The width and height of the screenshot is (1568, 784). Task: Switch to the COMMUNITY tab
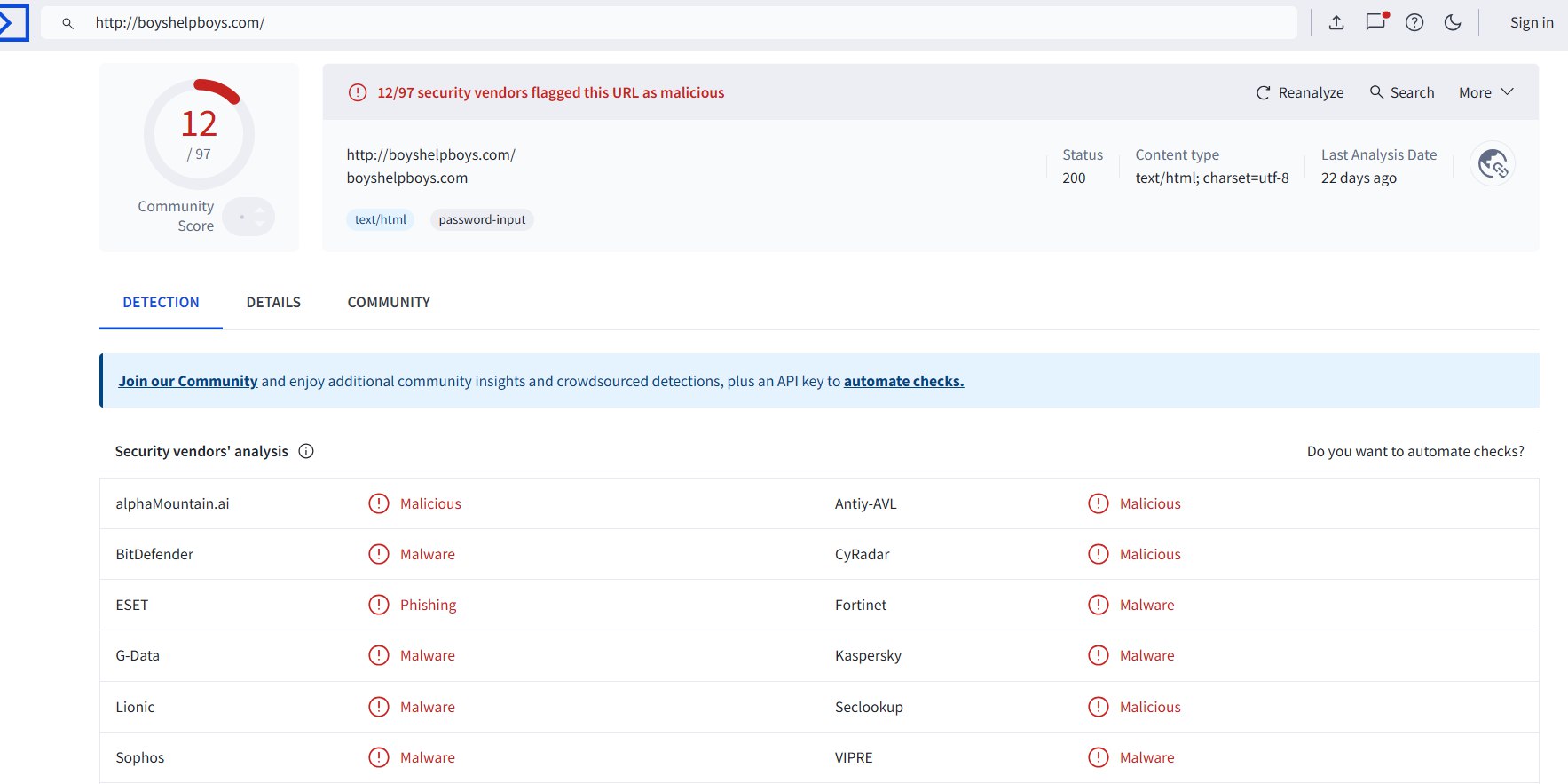pos(389,302)
